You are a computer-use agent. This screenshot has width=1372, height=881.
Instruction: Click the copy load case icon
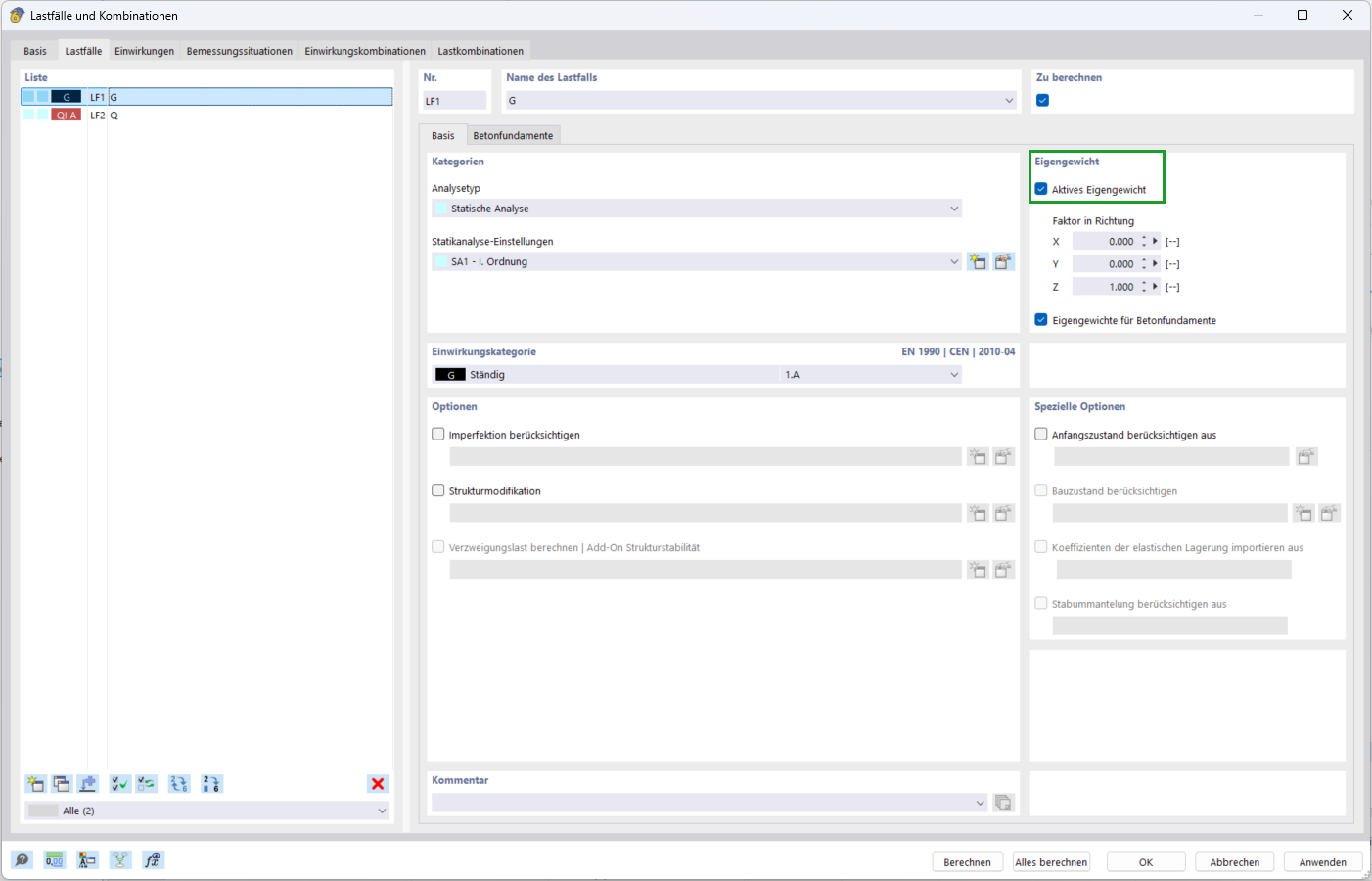pyautogui.click(x=62, y=784)
